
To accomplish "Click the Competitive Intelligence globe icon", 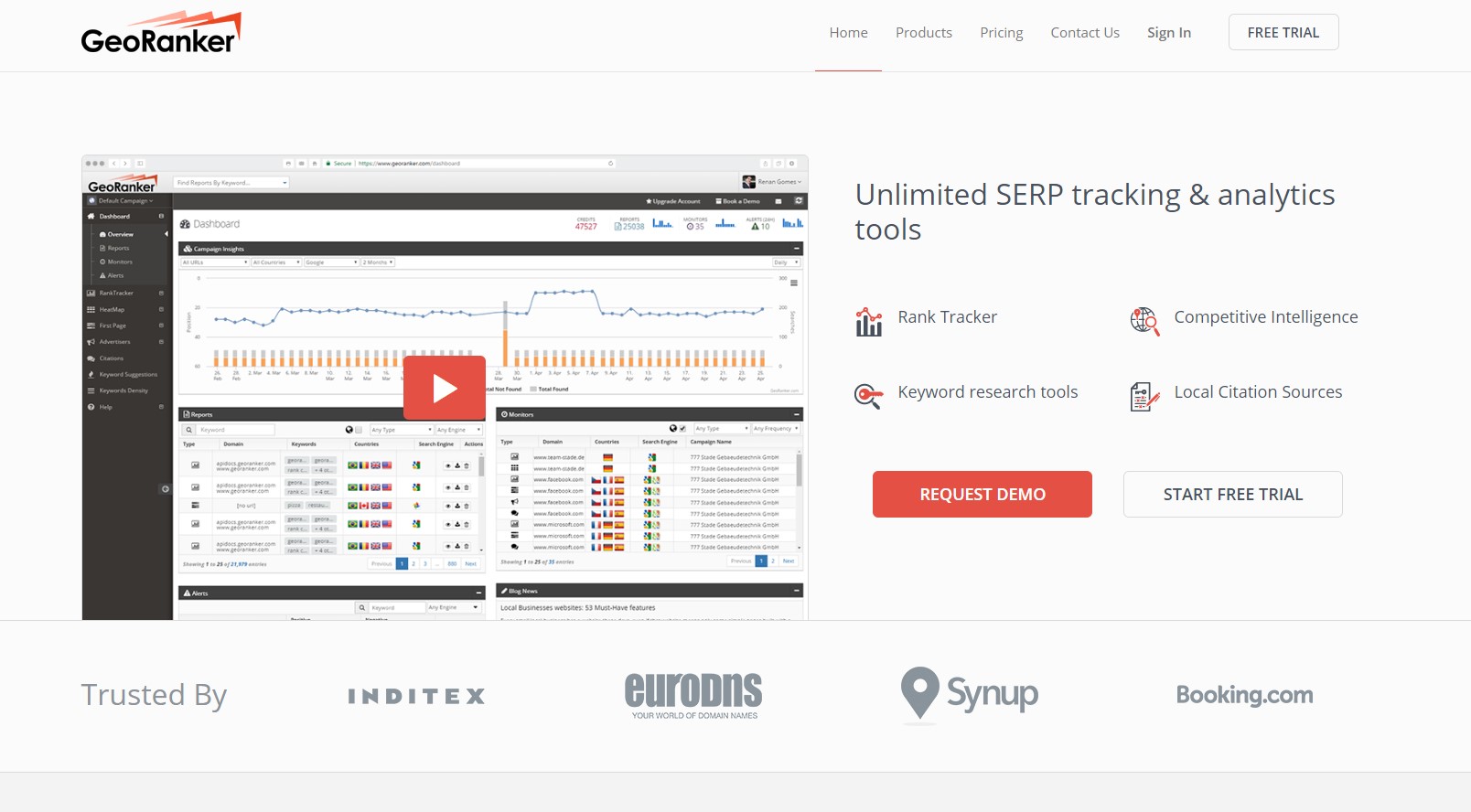I will point(1144,321).
